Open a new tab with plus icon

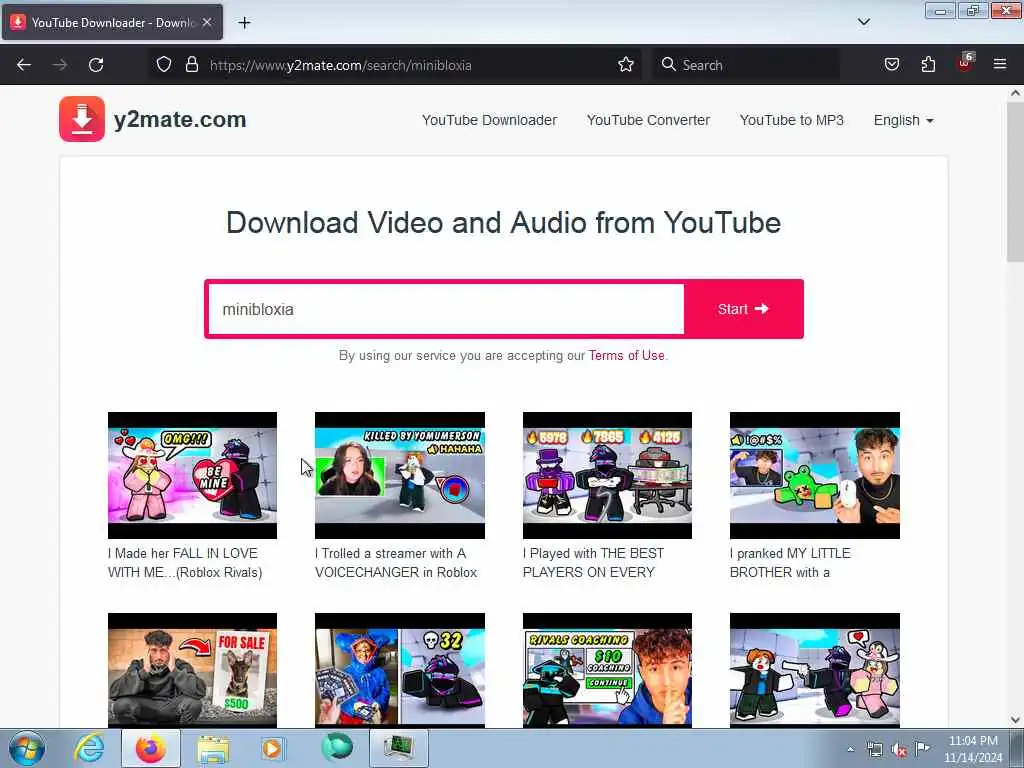244,23
